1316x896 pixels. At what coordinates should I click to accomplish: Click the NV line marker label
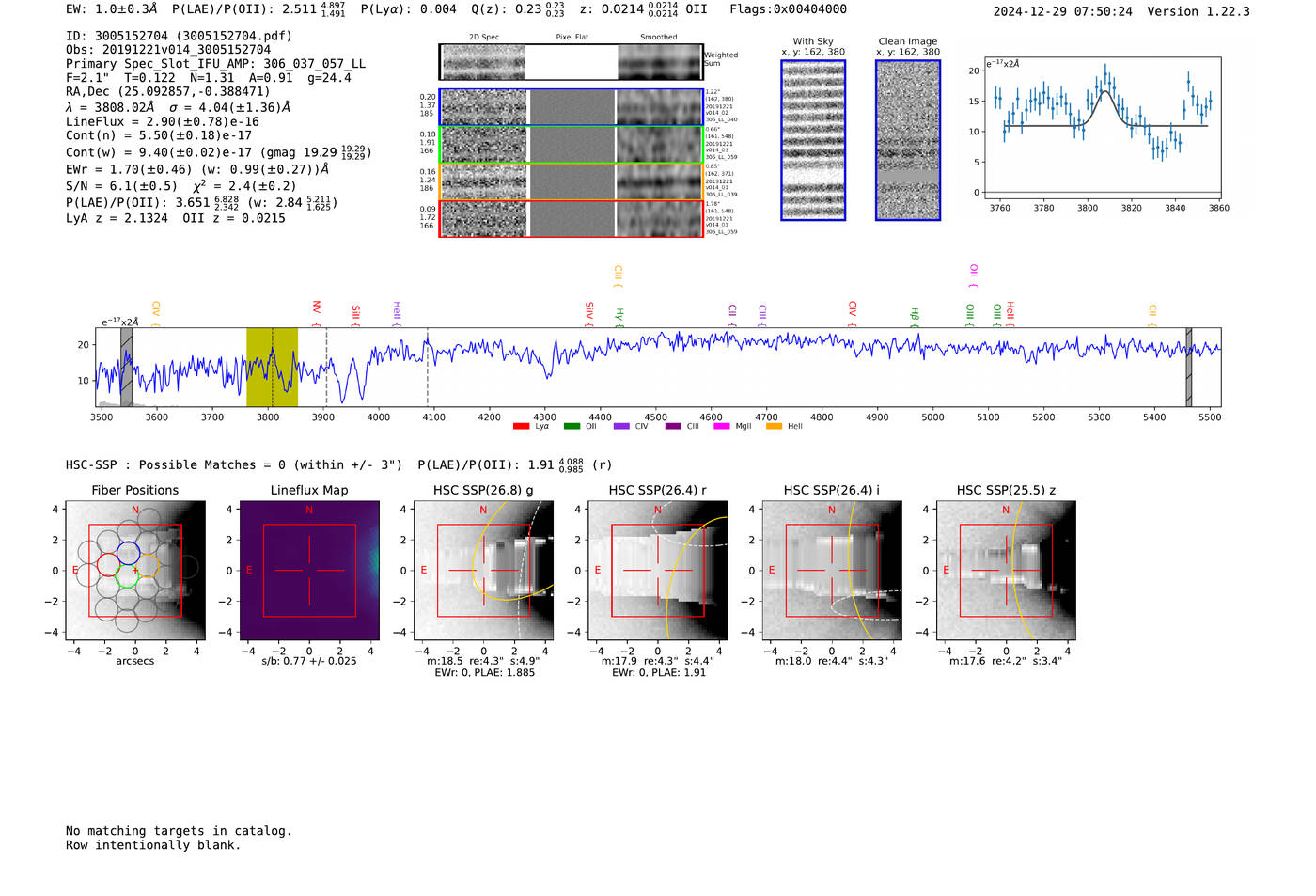317,307
